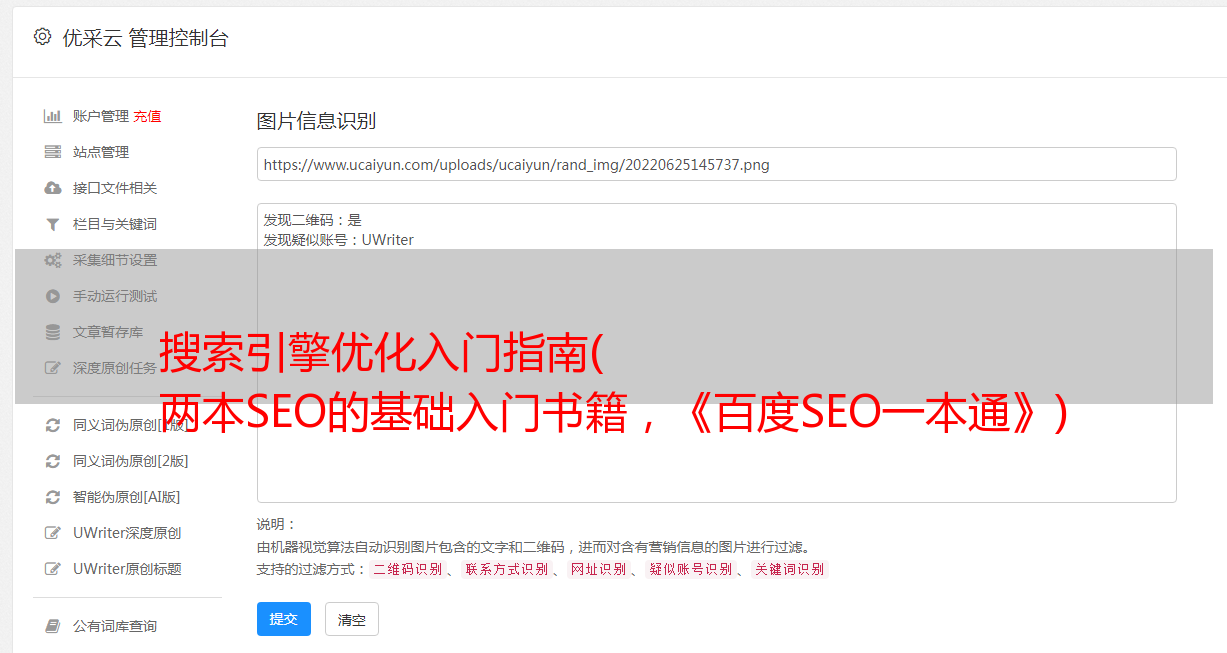Click the 疑似账号识别 filter tag
Image resolution: width=1227 pixels, height=653 pixels.
click(690, 569)
